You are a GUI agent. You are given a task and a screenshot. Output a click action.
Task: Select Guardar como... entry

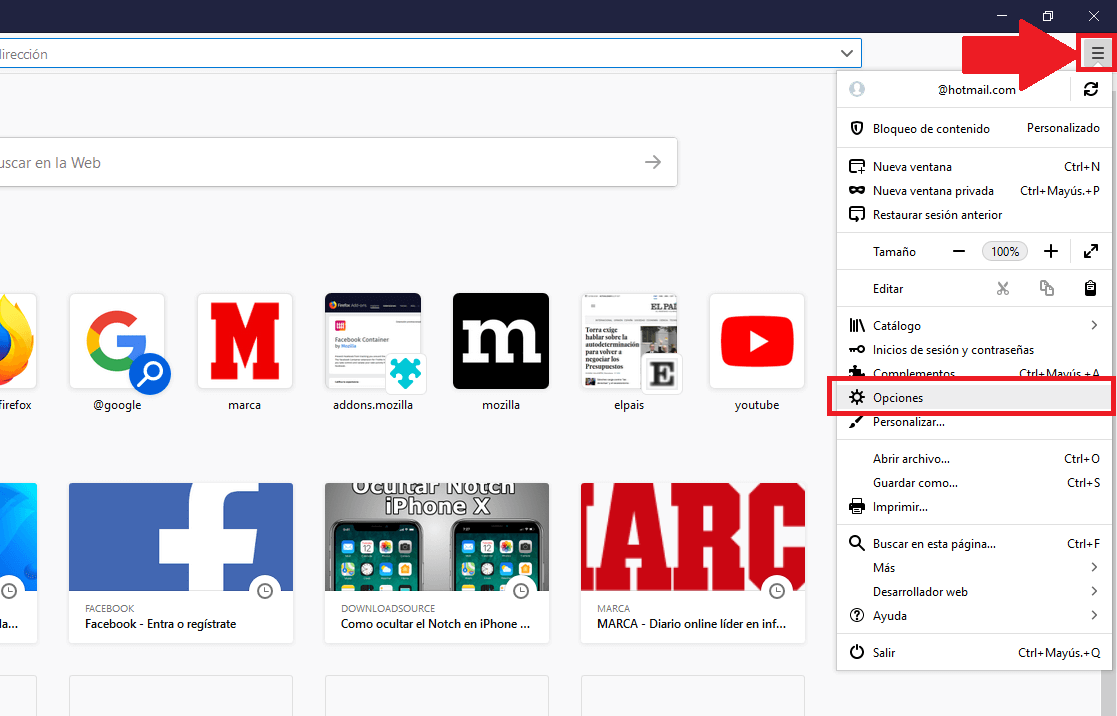pyautogui.click(x=974, y=483)
